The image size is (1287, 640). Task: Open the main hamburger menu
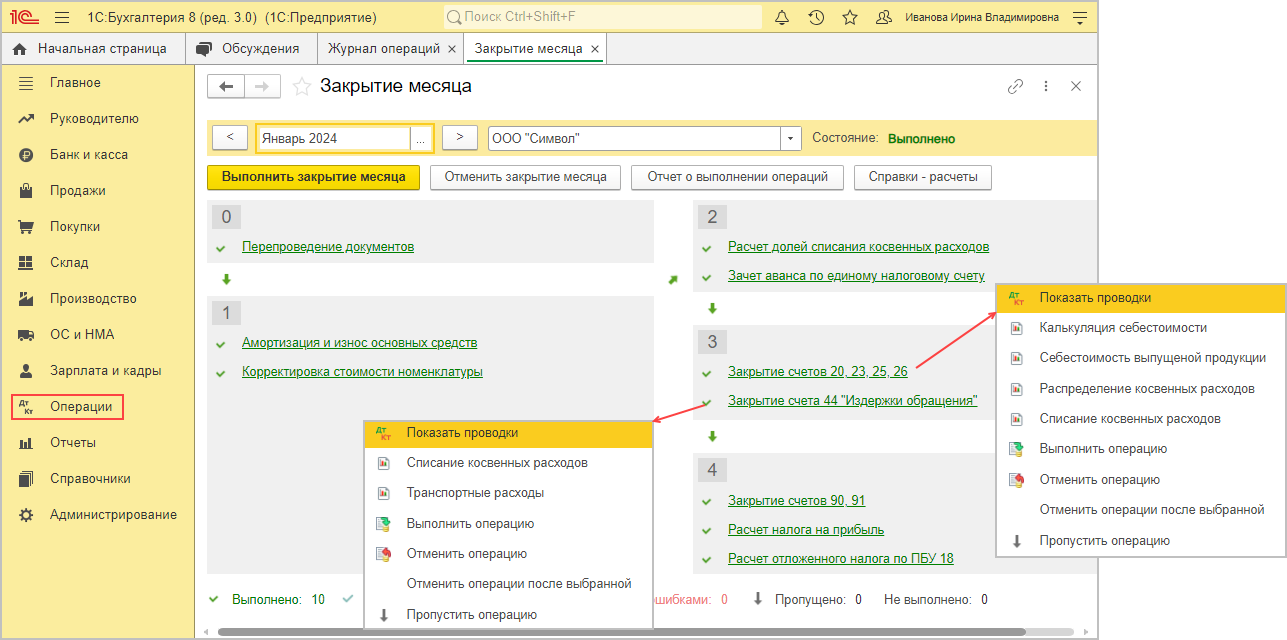click(x=62, y=18)
